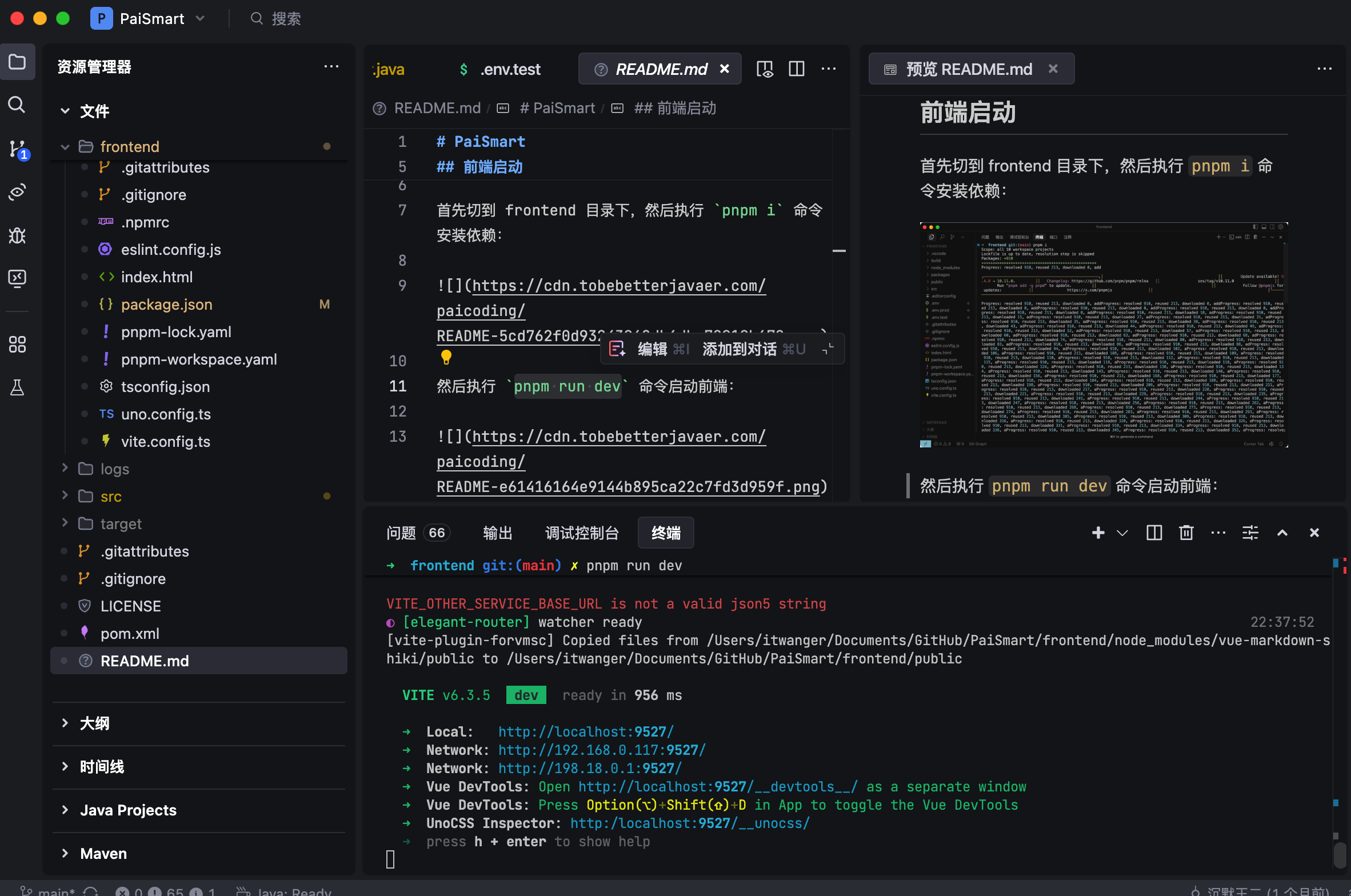Screen dimensions: 1351x896
Task: Click the open preview to the side icon
Action: pyautogui.click(x=765, y=69)
